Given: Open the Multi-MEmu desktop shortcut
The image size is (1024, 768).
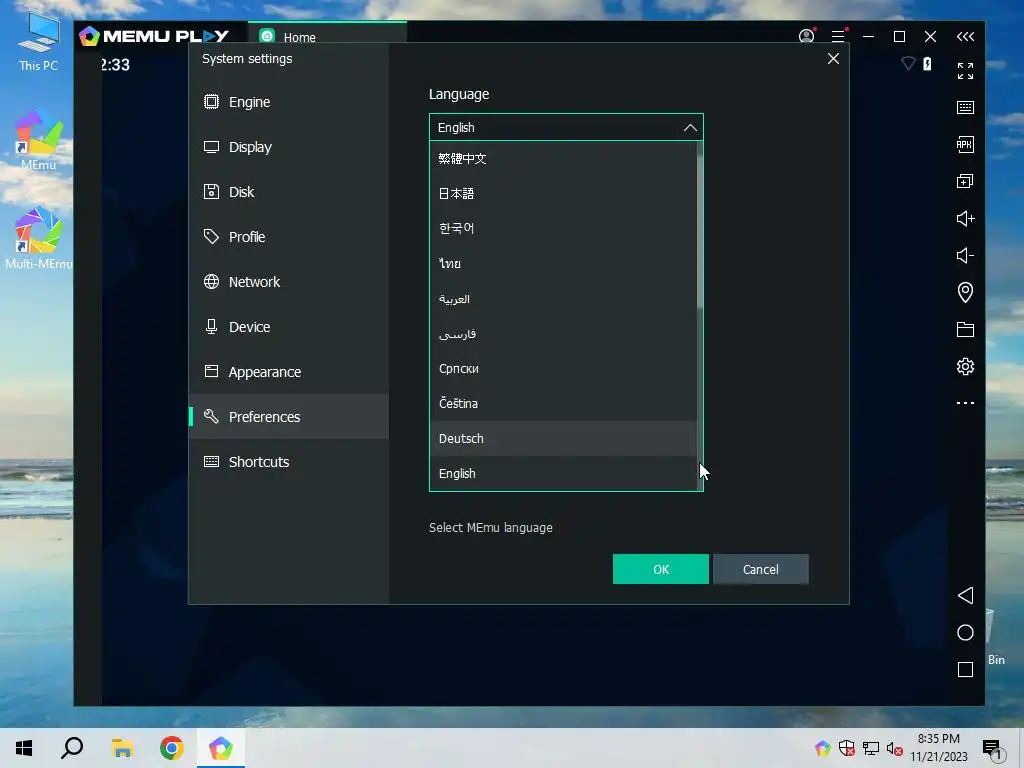Looking at the screenshot, I should point(38,238).
